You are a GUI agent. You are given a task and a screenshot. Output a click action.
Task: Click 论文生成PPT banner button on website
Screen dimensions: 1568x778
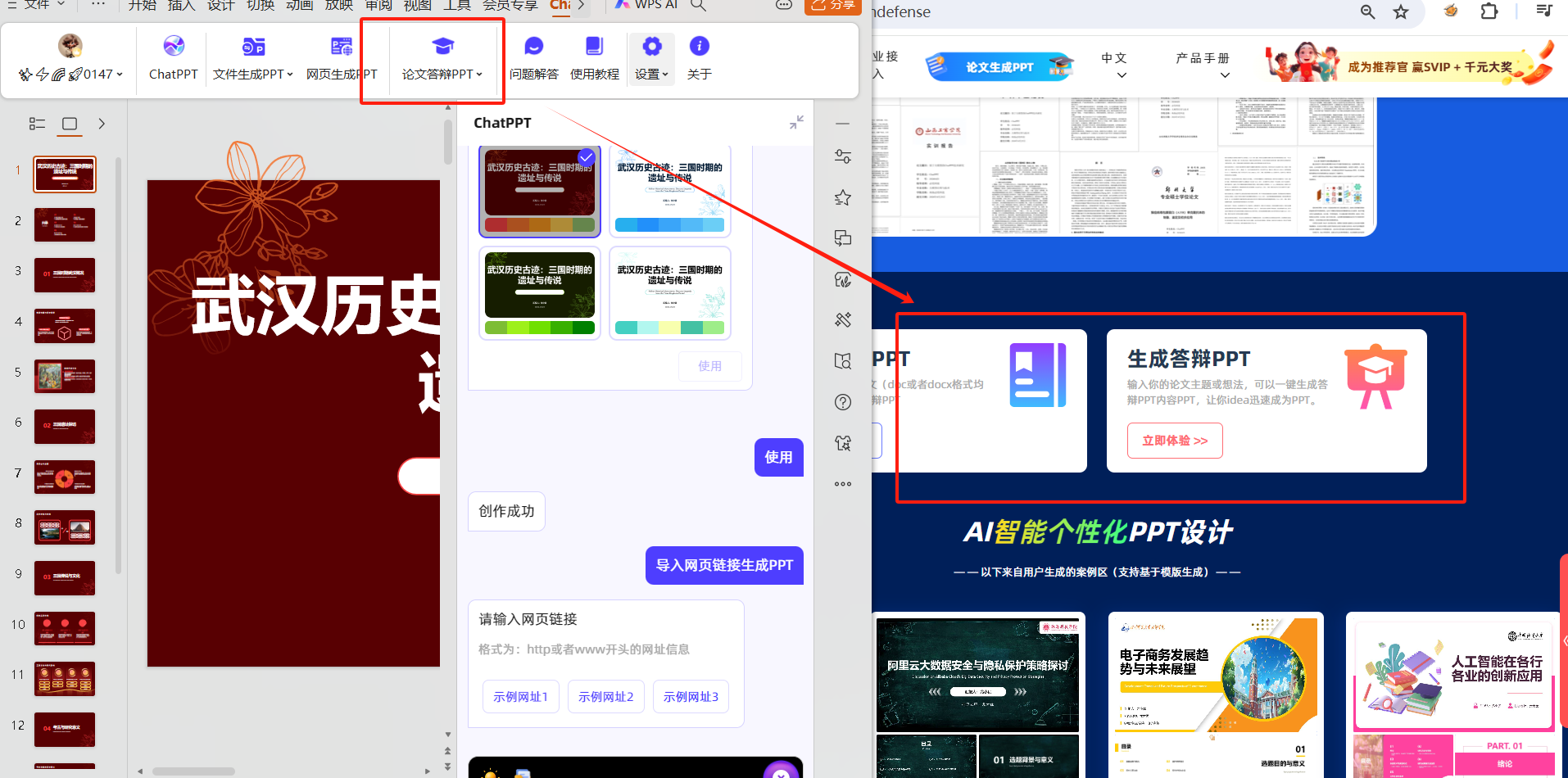click(x=1000, y=66)
